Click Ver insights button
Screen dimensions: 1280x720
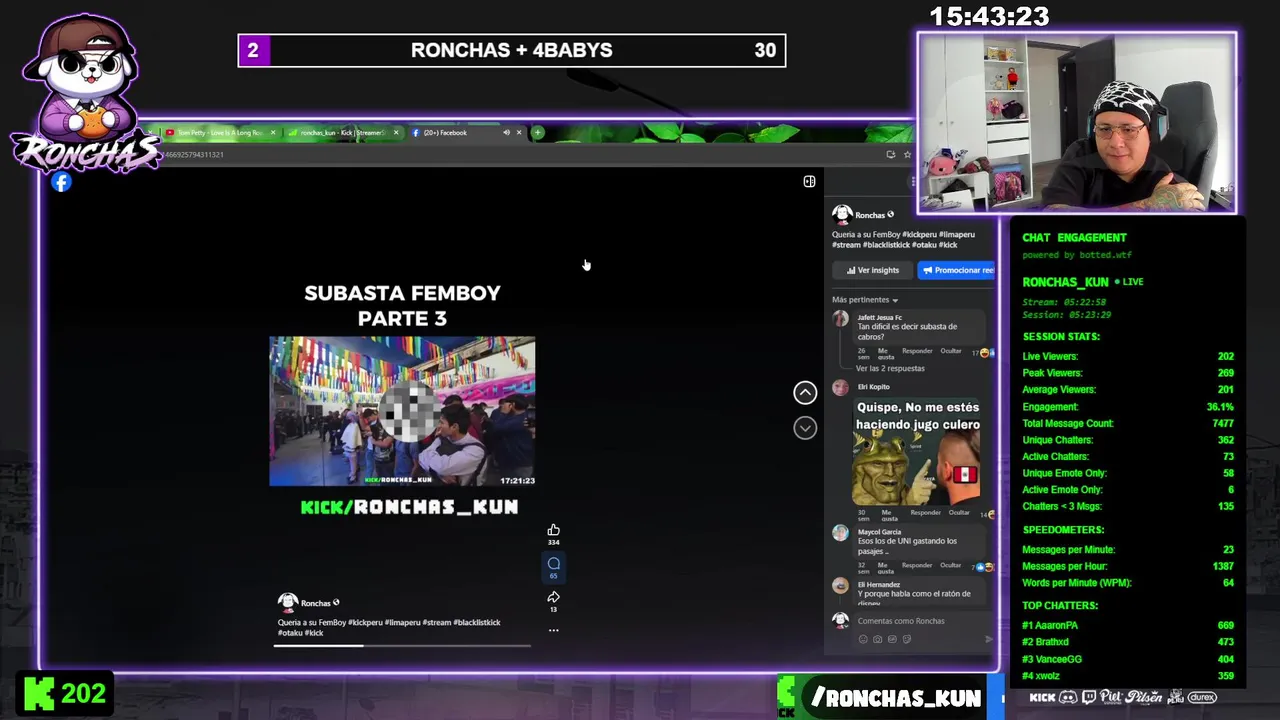pyautogui.click(x=873, y=270)
